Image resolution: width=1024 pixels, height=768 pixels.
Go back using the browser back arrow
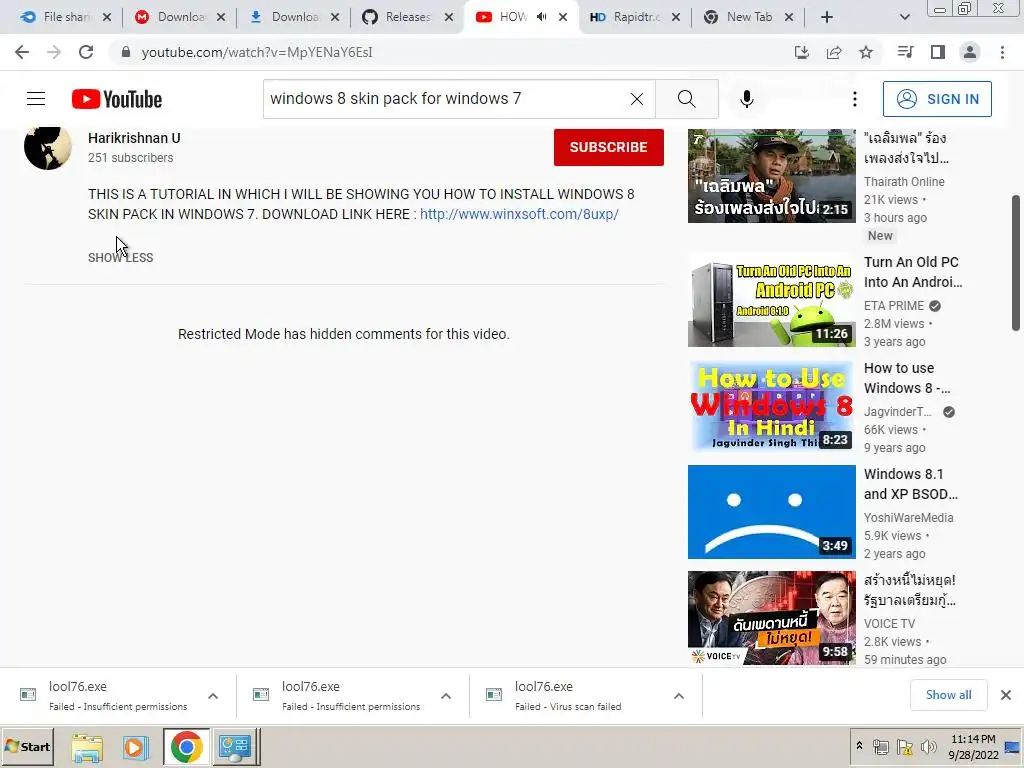(22, 52)
